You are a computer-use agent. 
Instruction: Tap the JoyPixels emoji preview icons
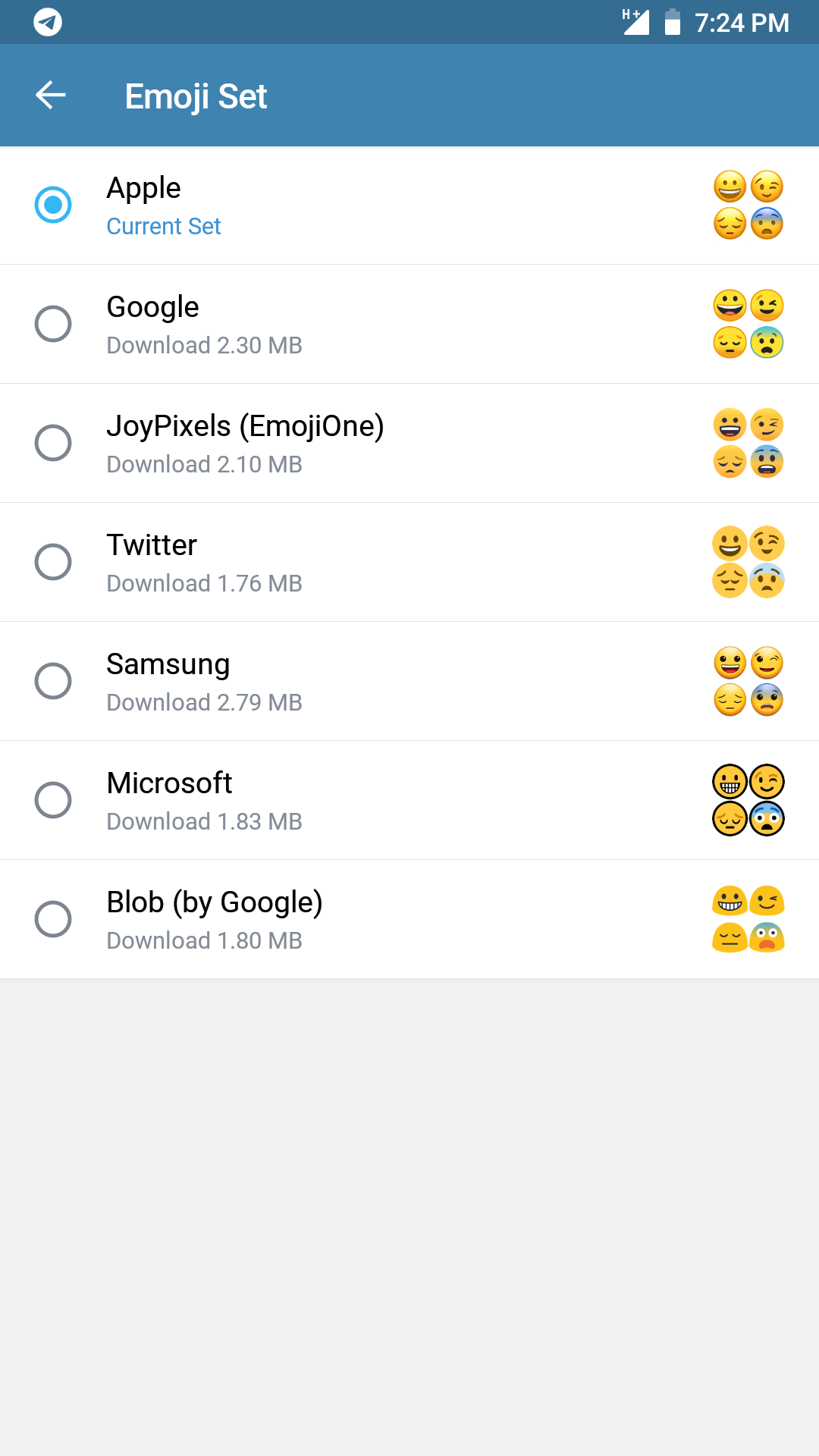[748, 443]
